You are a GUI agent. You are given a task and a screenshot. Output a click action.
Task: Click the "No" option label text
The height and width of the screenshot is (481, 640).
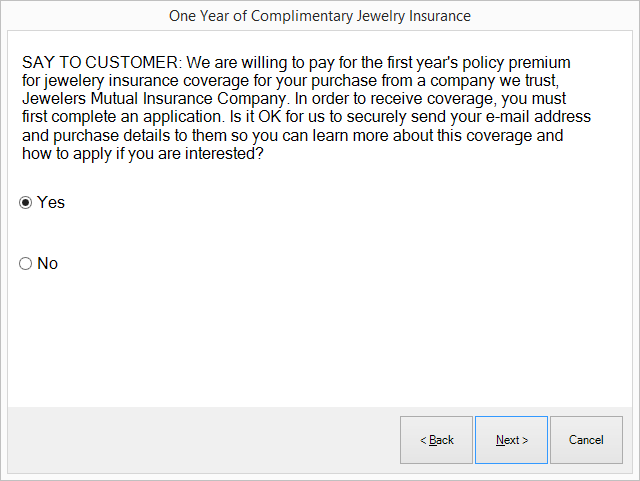pos(48,264)
